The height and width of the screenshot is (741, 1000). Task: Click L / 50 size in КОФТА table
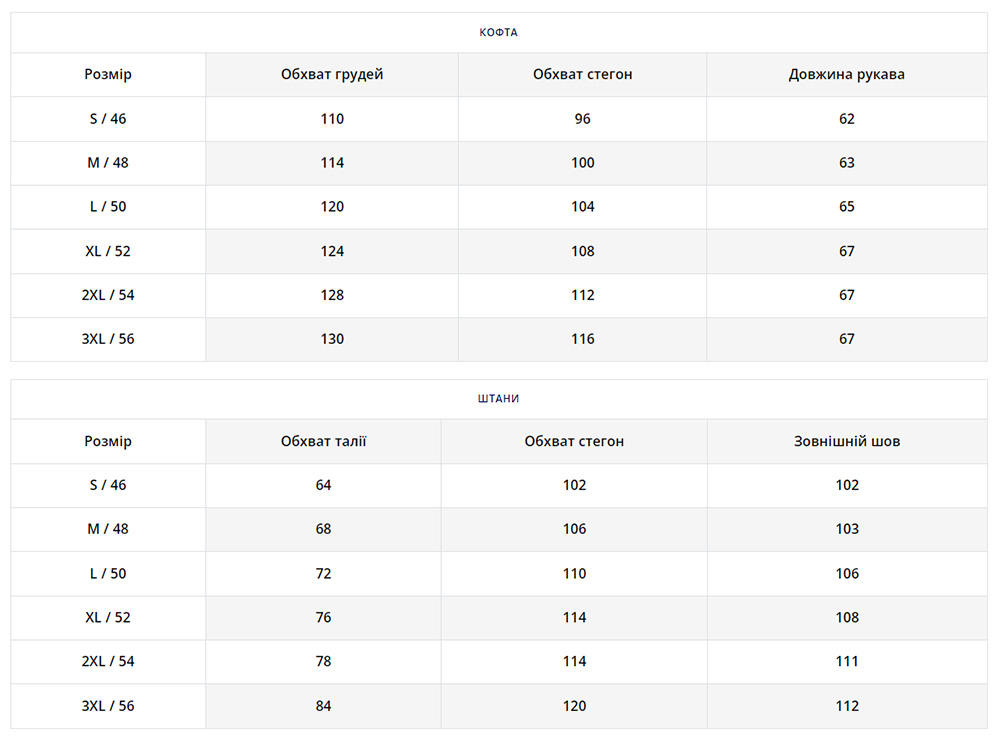pos(108,207)
